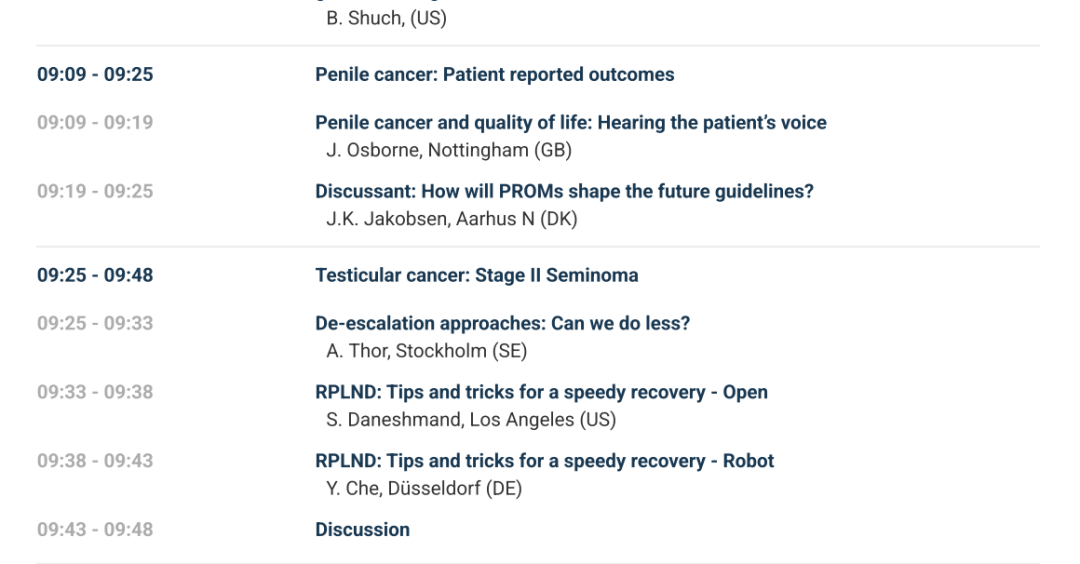Viewport: 1080px width, 564px height.
Task: Select speaker Y. Che, Düsseldorf (DE)
Action: coord(424,489)
